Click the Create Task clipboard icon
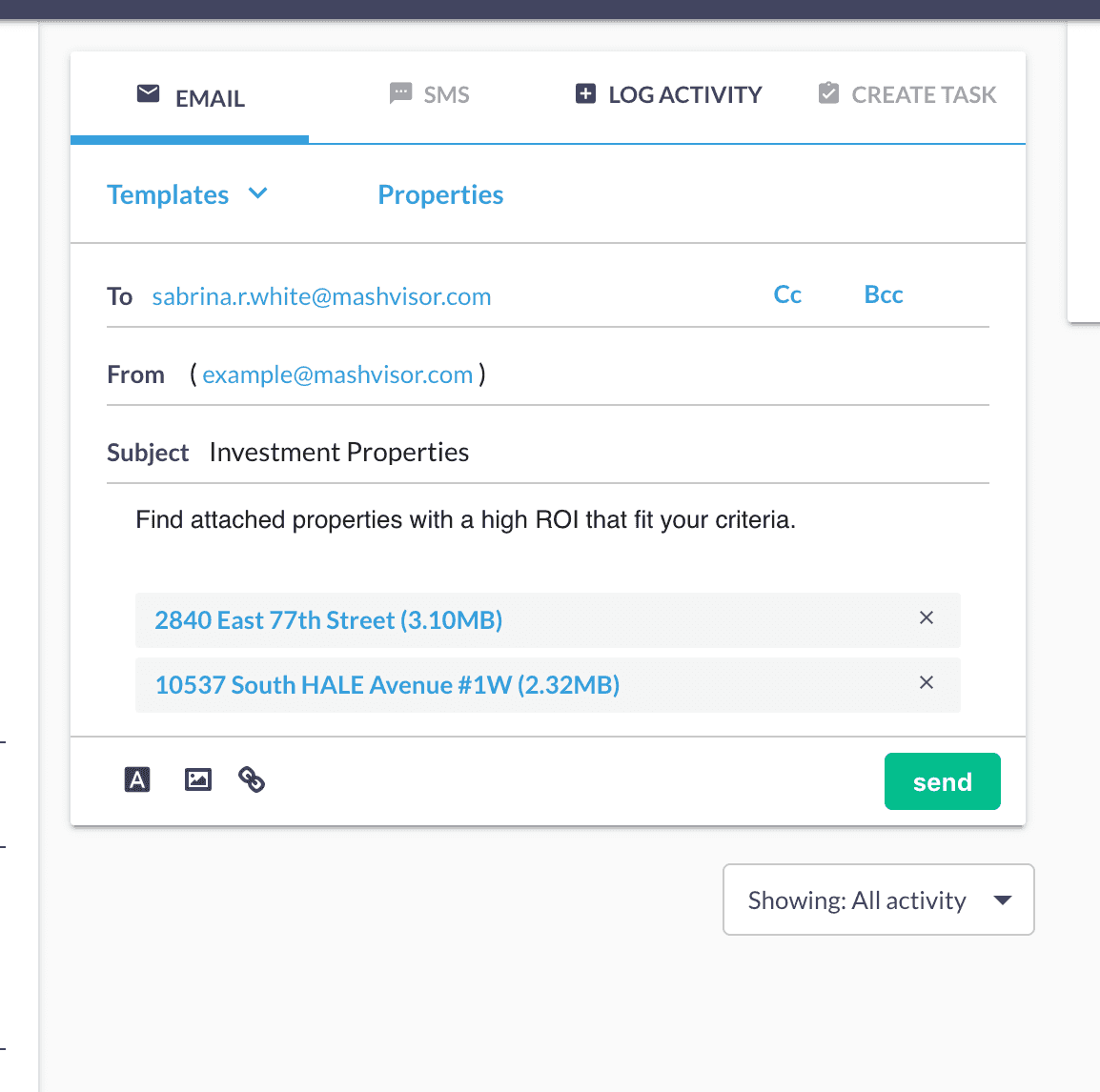Image resolution: width=1100 pixels, height=1092 pixels. click(828, 94)
